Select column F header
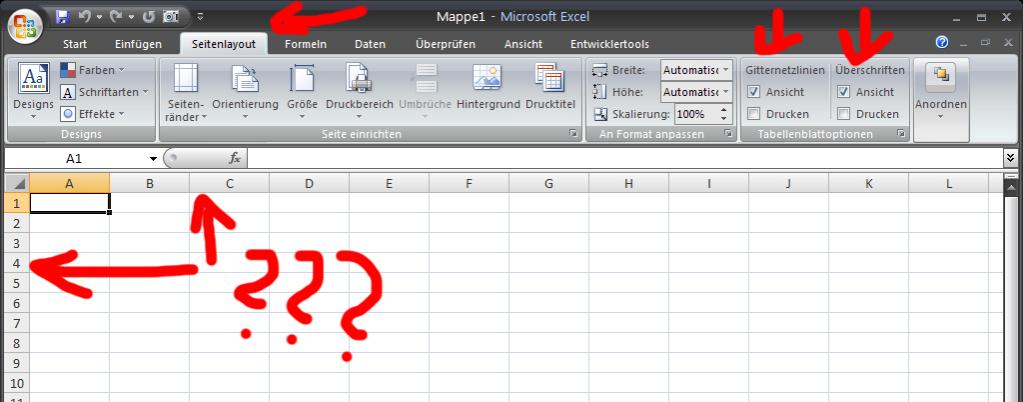Image resolution: width=1023 pixels, height=402 pixels. point(468,184)
